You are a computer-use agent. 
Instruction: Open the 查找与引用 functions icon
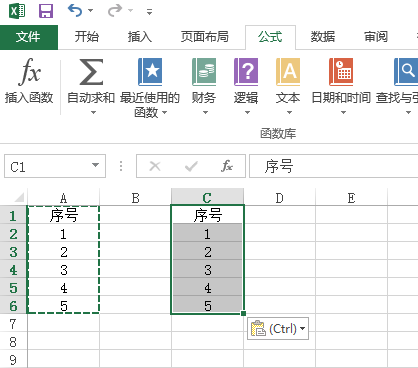point(406,72)
